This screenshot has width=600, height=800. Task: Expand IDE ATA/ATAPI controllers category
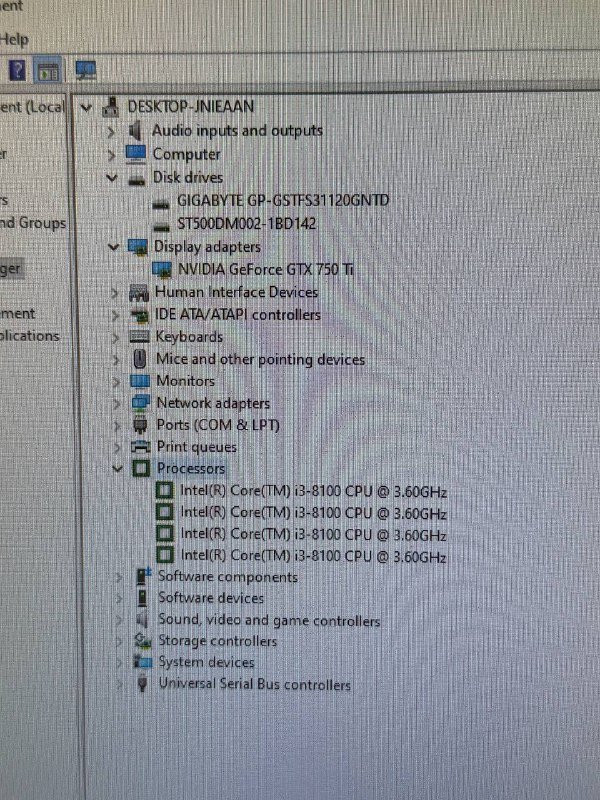[115, 316]
